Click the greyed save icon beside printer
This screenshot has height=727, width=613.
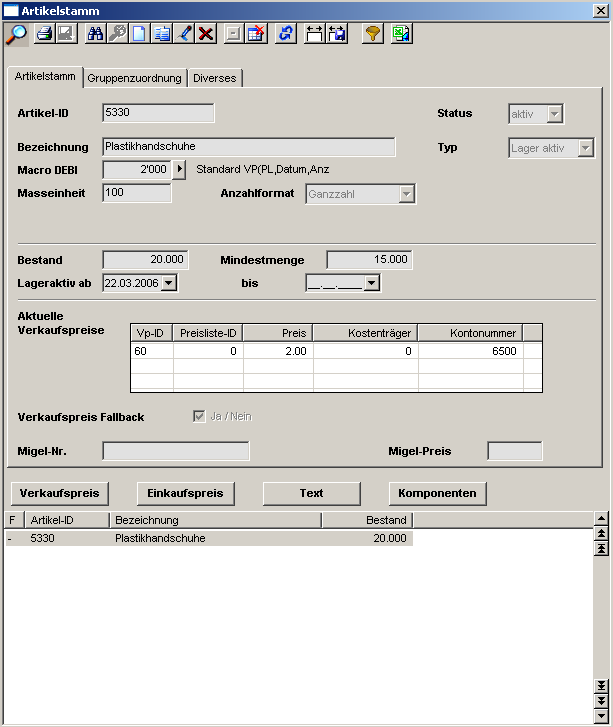click(66, 34)
